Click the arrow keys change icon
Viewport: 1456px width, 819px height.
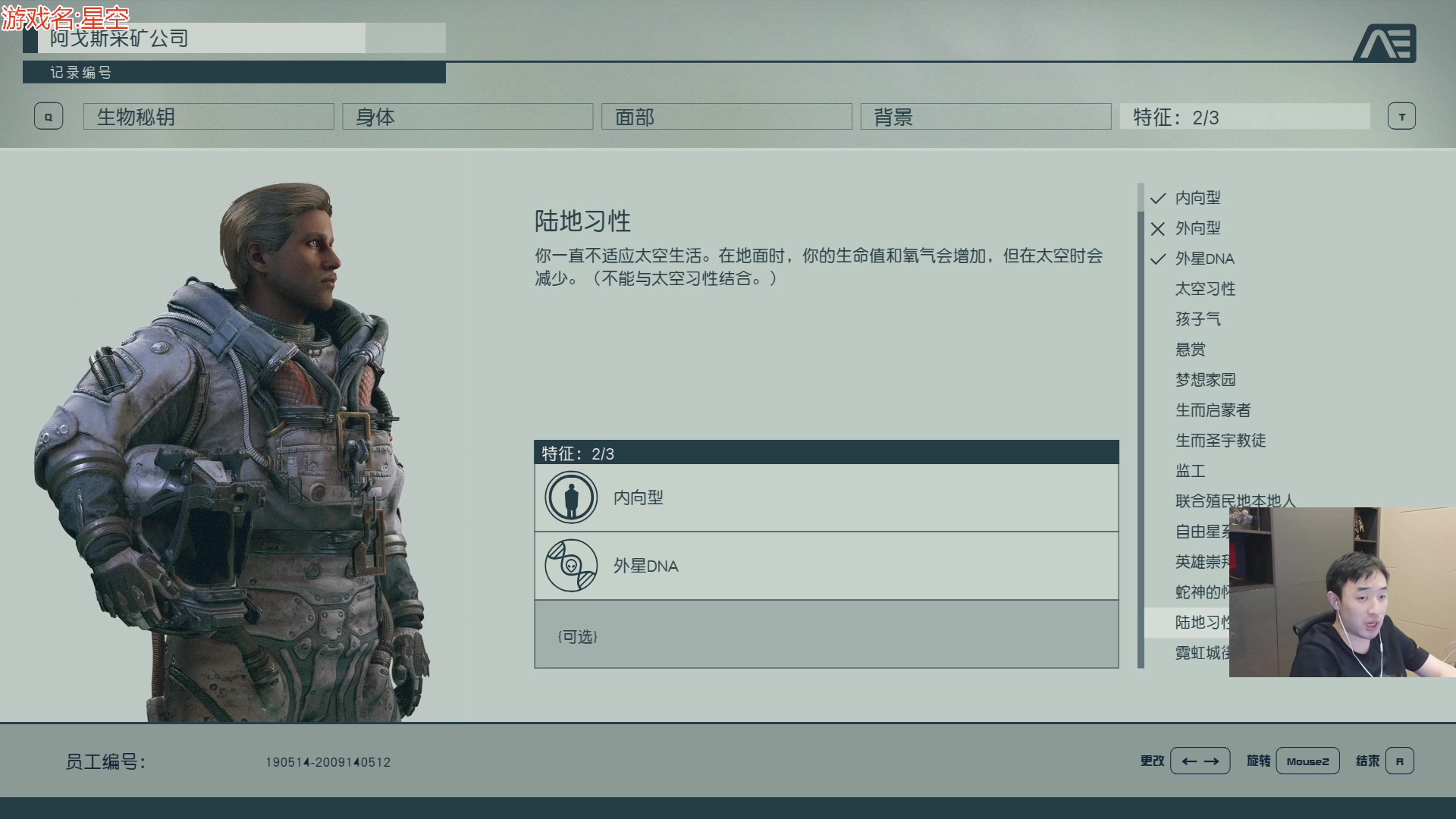click(x=1200, y=761)
